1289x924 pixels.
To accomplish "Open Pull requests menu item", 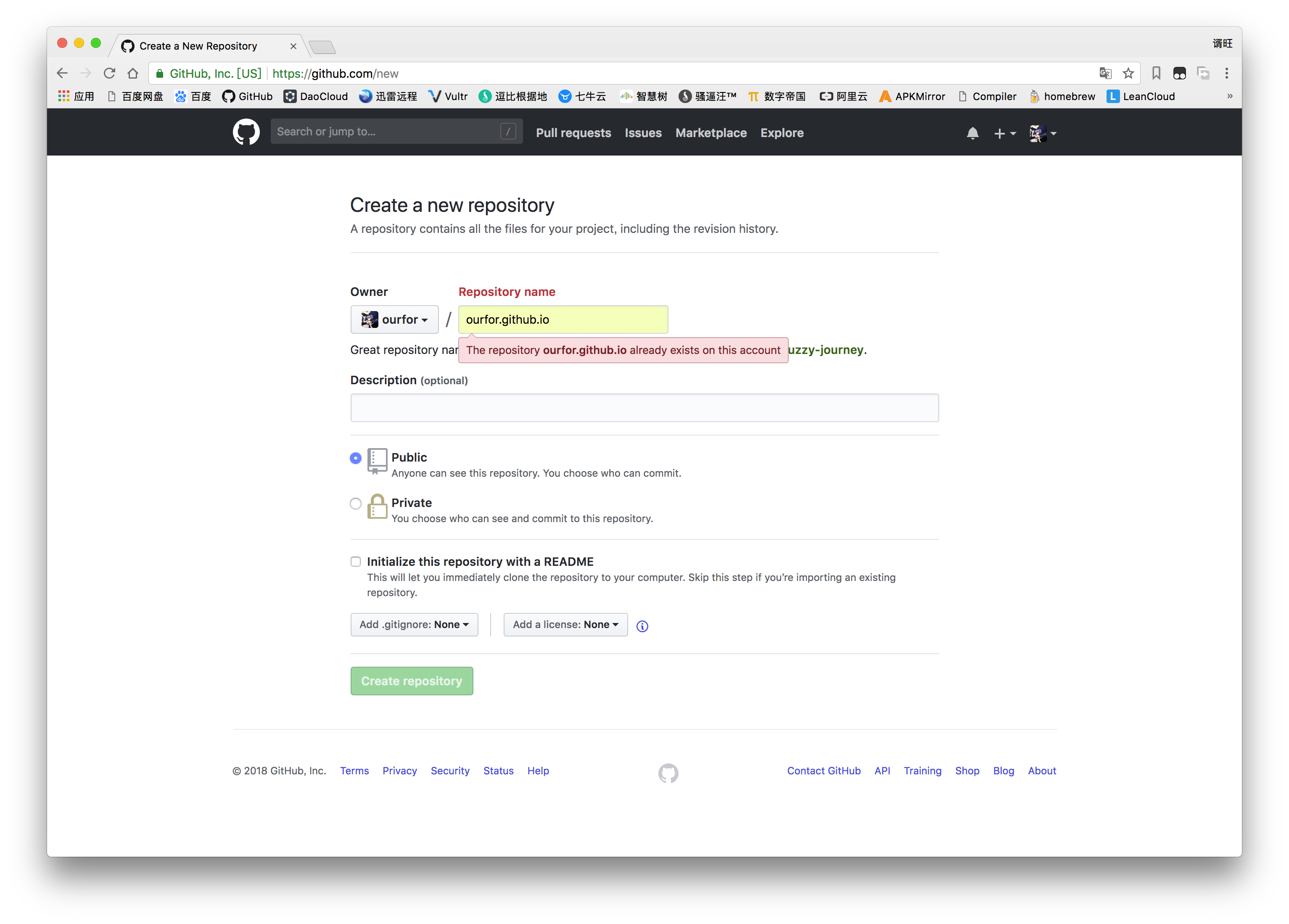I will click(573, 133).
